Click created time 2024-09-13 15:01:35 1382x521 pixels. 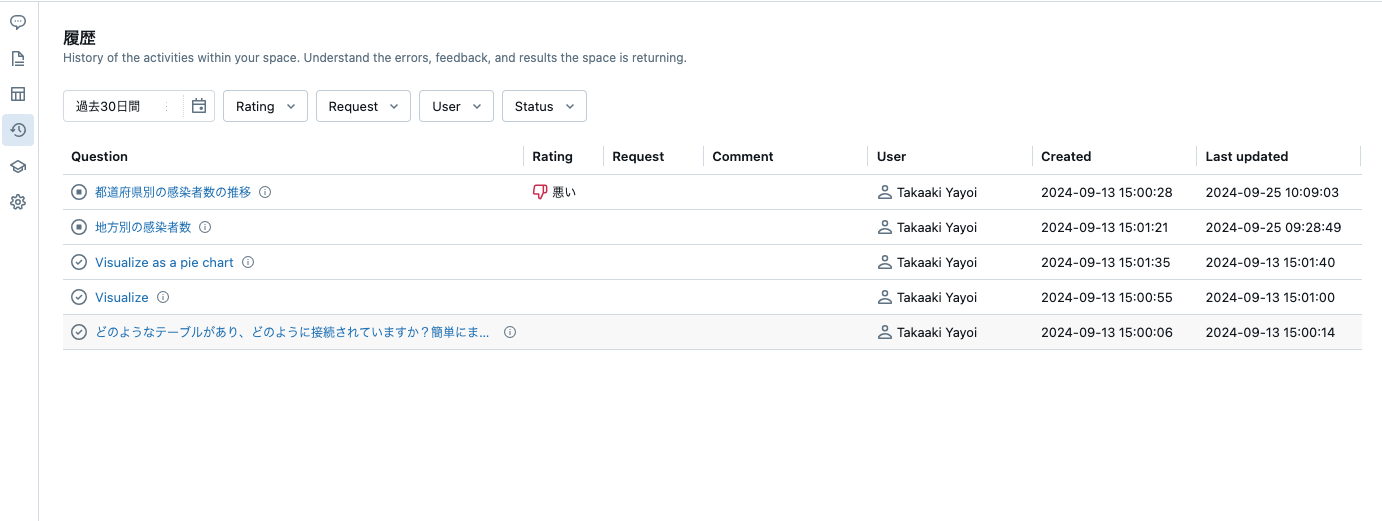(1107, 262)
